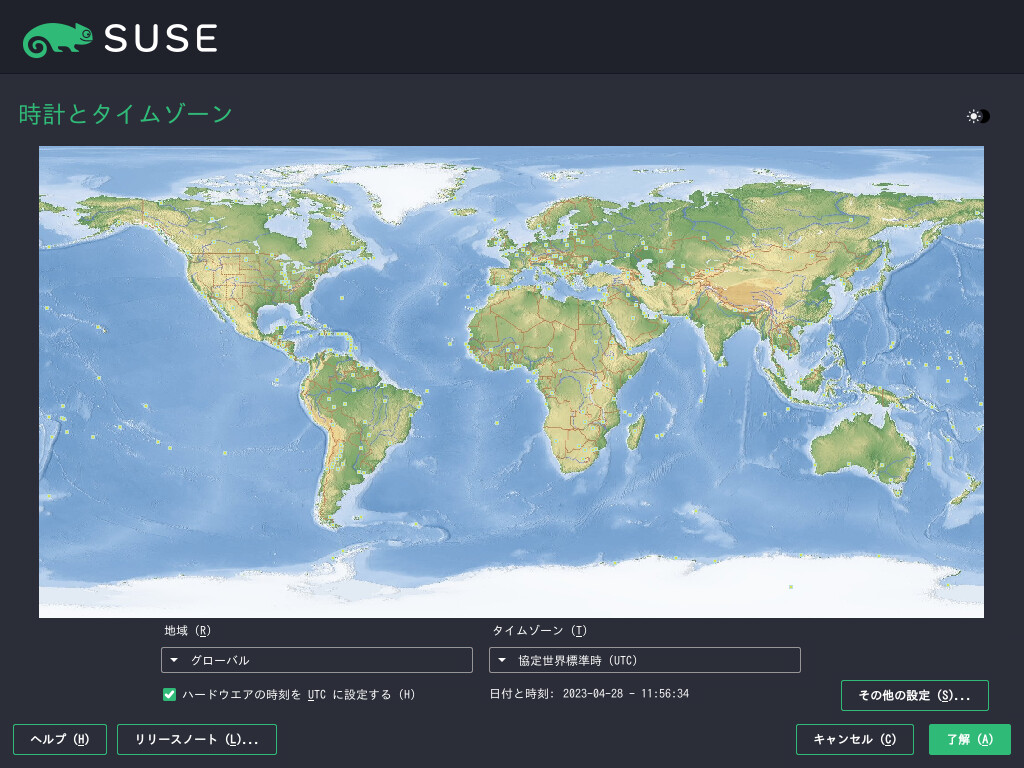This screenshot has width=1024, height=768.
Task: Confirm with the green 了解 button
Action: point(969,740)
